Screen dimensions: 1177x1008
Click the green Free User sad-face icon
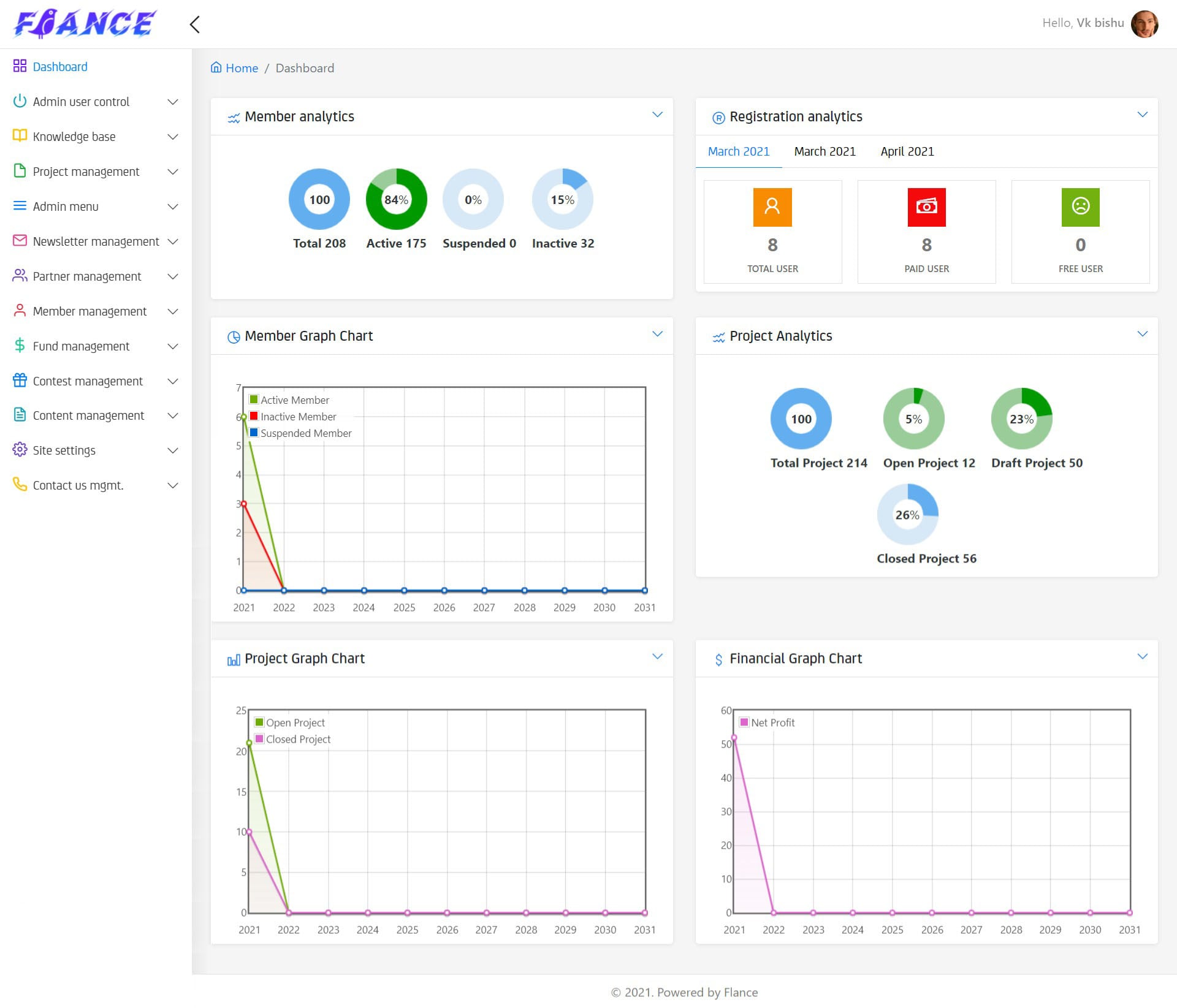click(x=1080, y=207)
